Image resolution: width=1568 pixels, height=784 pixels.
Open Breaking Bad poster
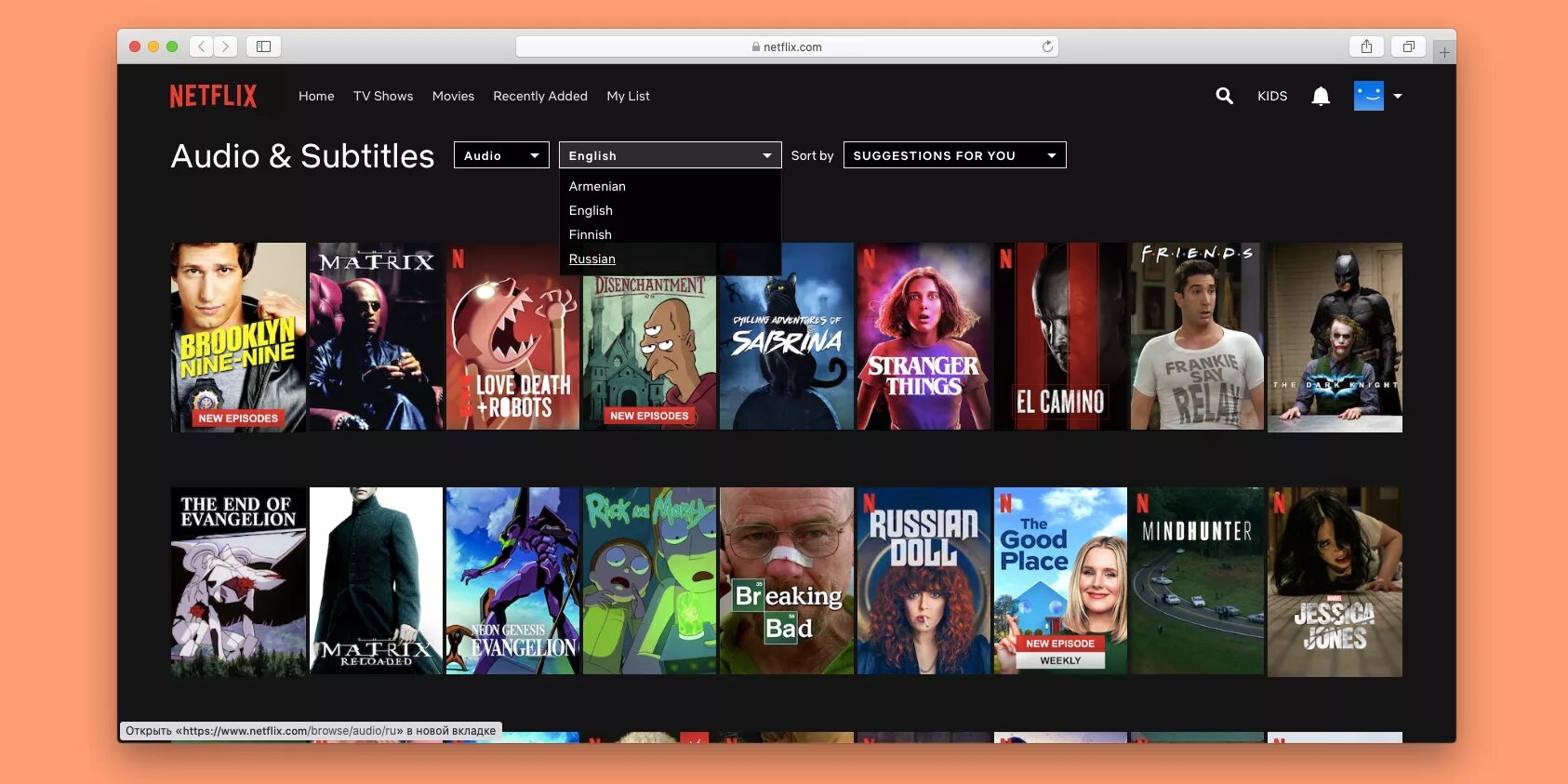[786, 581]
